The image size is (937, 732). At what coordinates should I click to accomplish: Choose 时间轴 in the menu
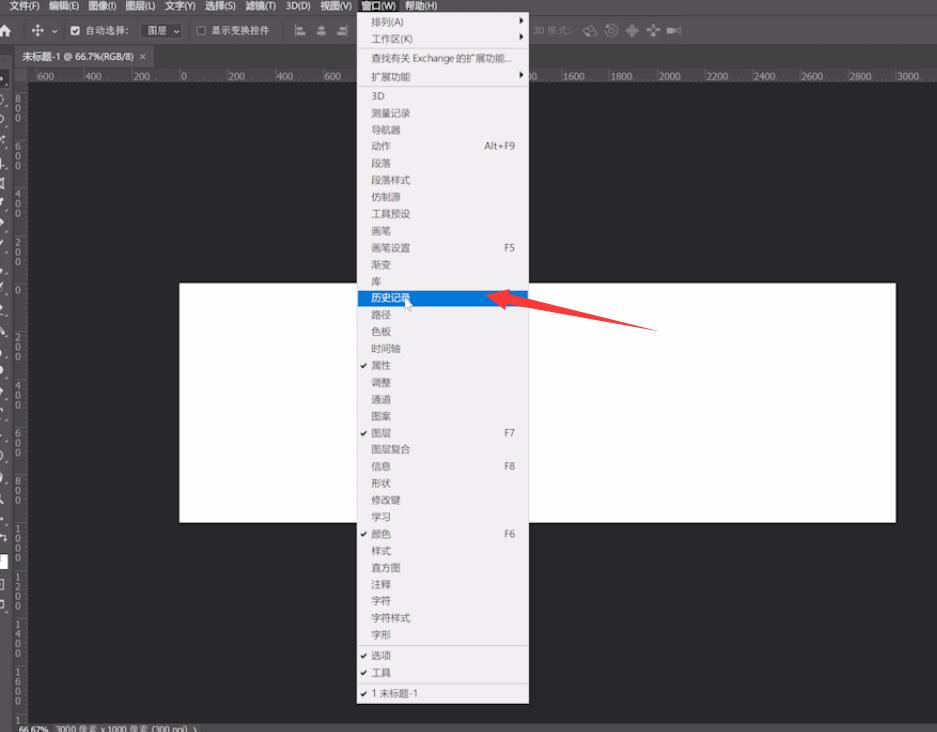[442, 349]
